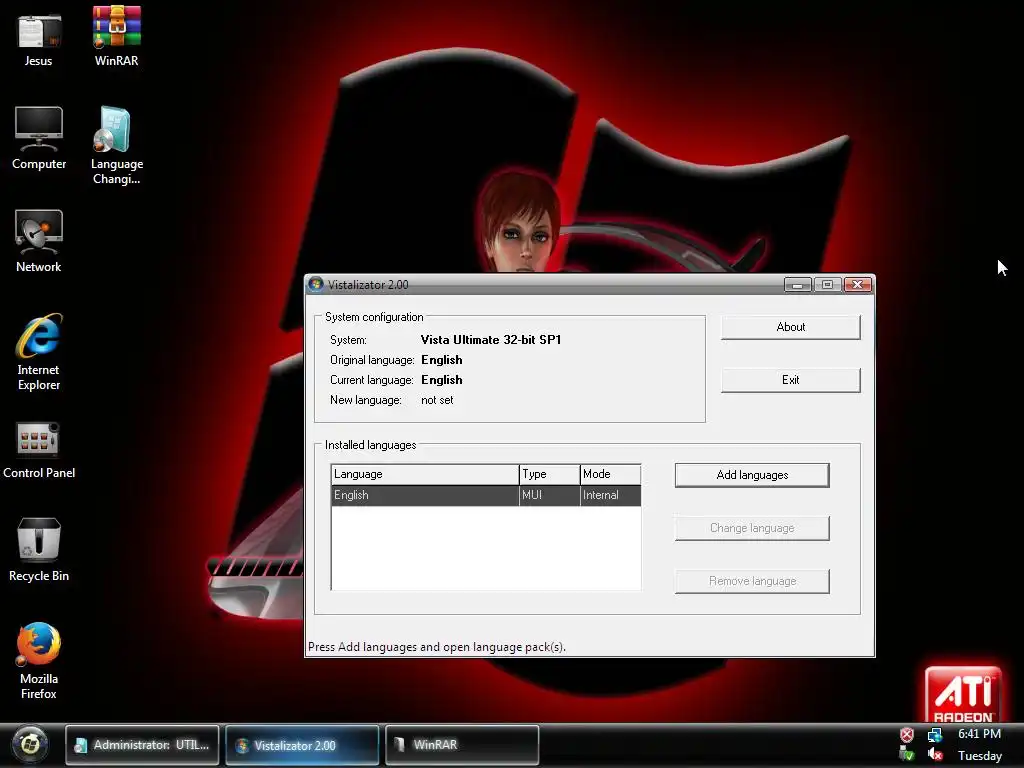The image size is (1024, 768).
Task: Click the 'not set' new language value
Action: [437, 400]
